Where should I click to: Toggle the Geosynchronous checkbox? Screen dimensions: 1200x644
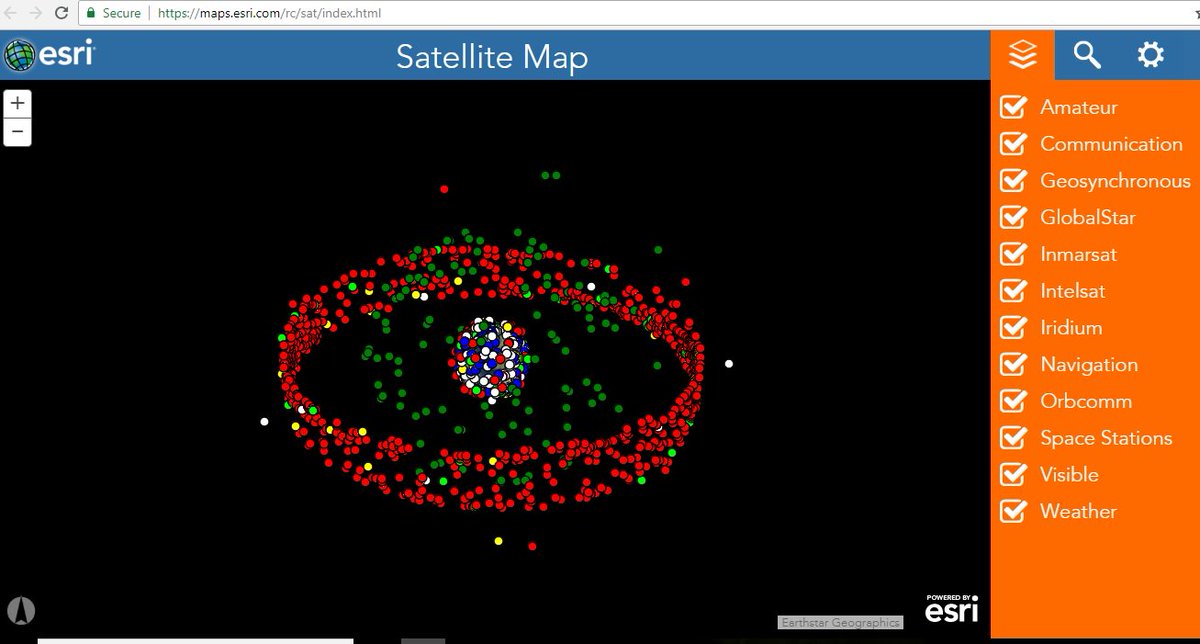(x=1013, y=181)
